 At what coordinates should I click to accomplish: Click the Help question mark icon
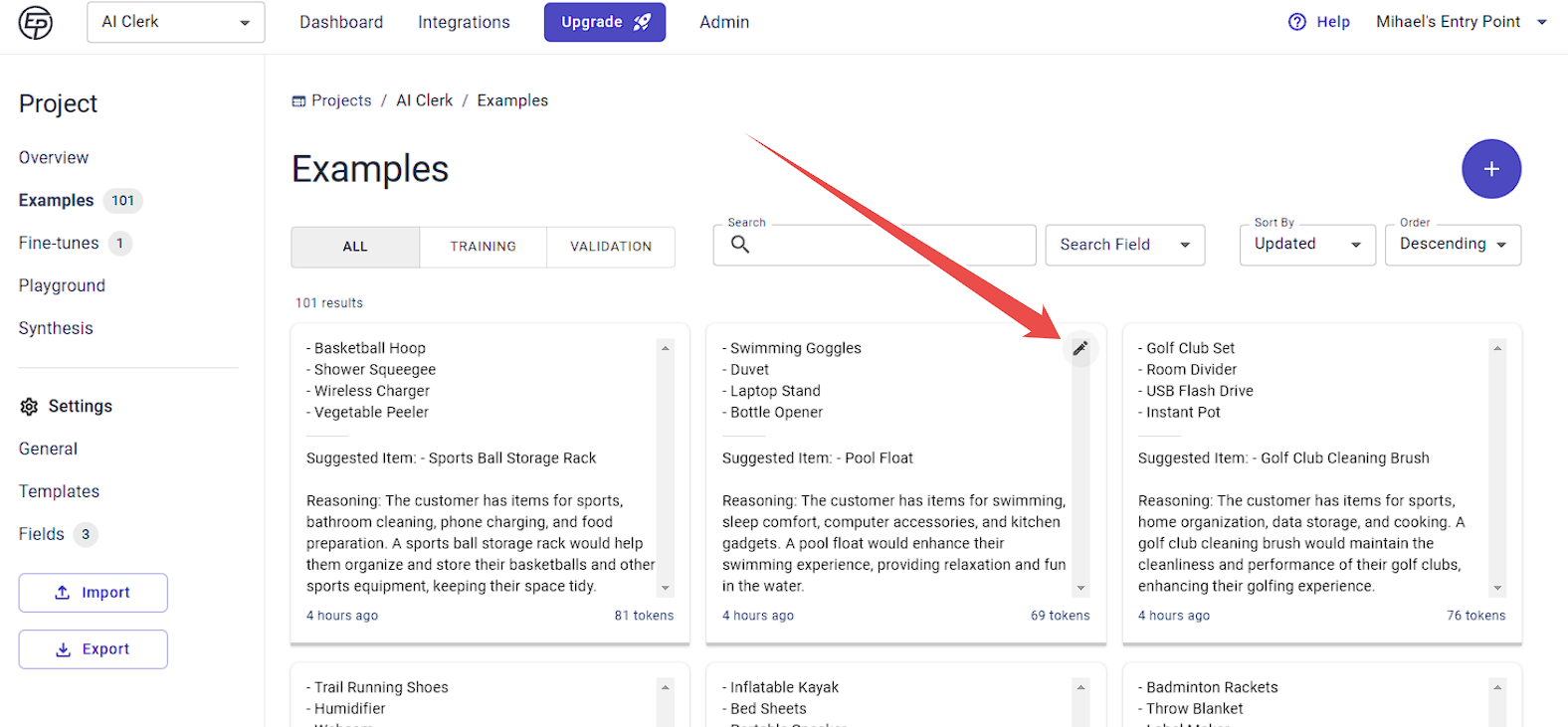pyautogui.click(x=1297, y=22)
